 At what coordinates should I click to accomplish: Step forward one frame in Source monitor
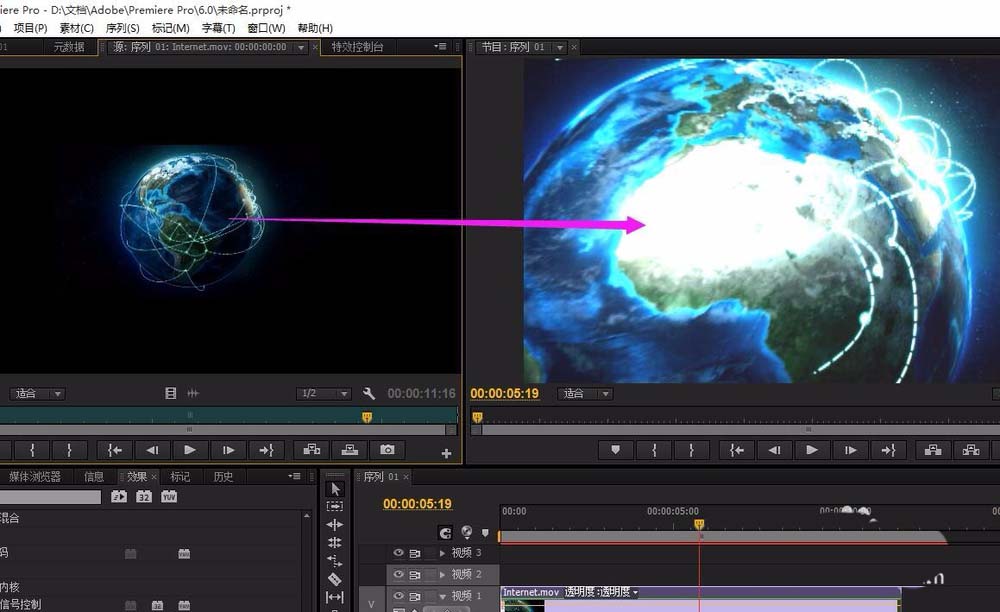pos(228,450)
